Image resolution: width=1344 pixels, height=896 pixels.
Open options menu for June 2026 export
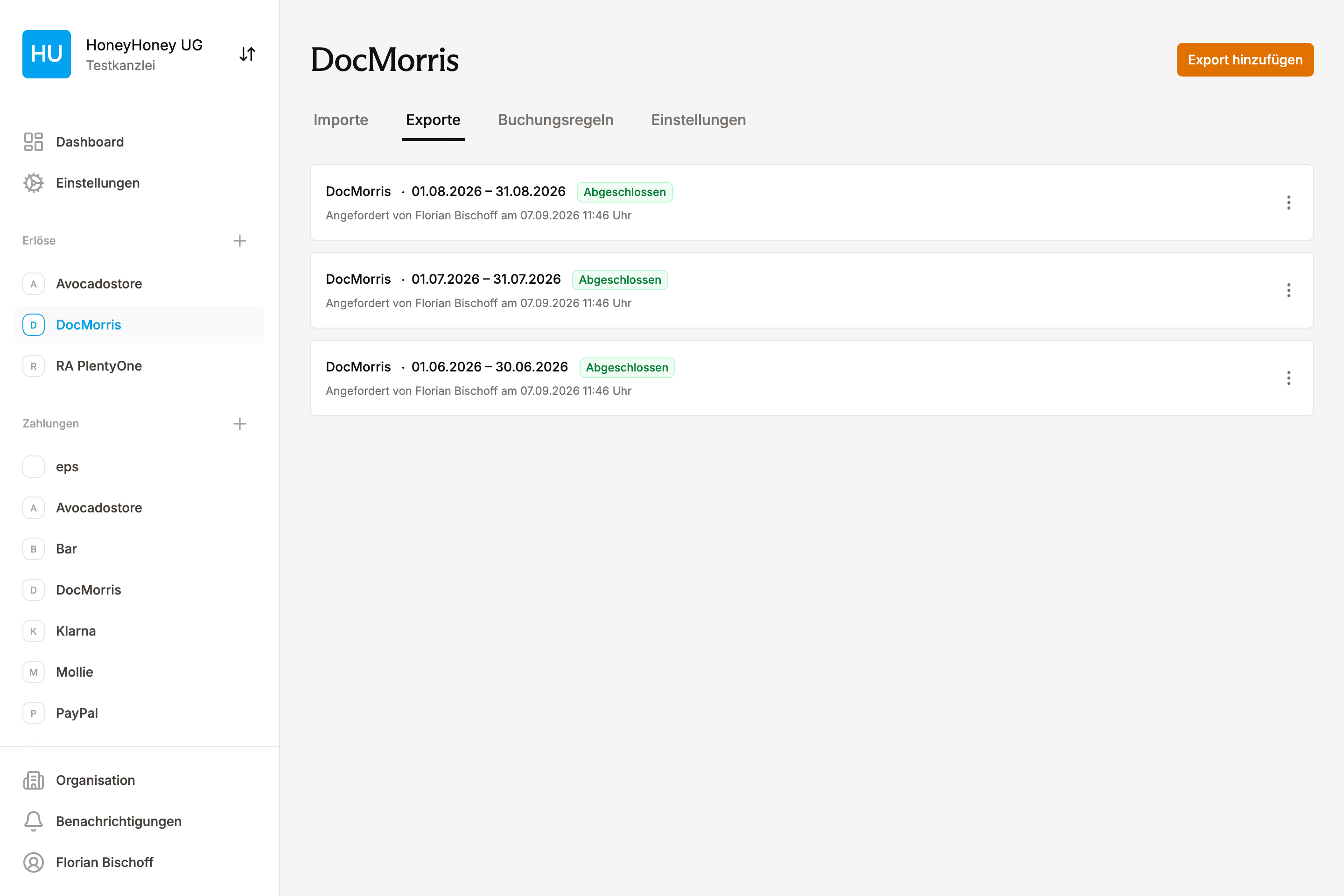pos(1288,378)
